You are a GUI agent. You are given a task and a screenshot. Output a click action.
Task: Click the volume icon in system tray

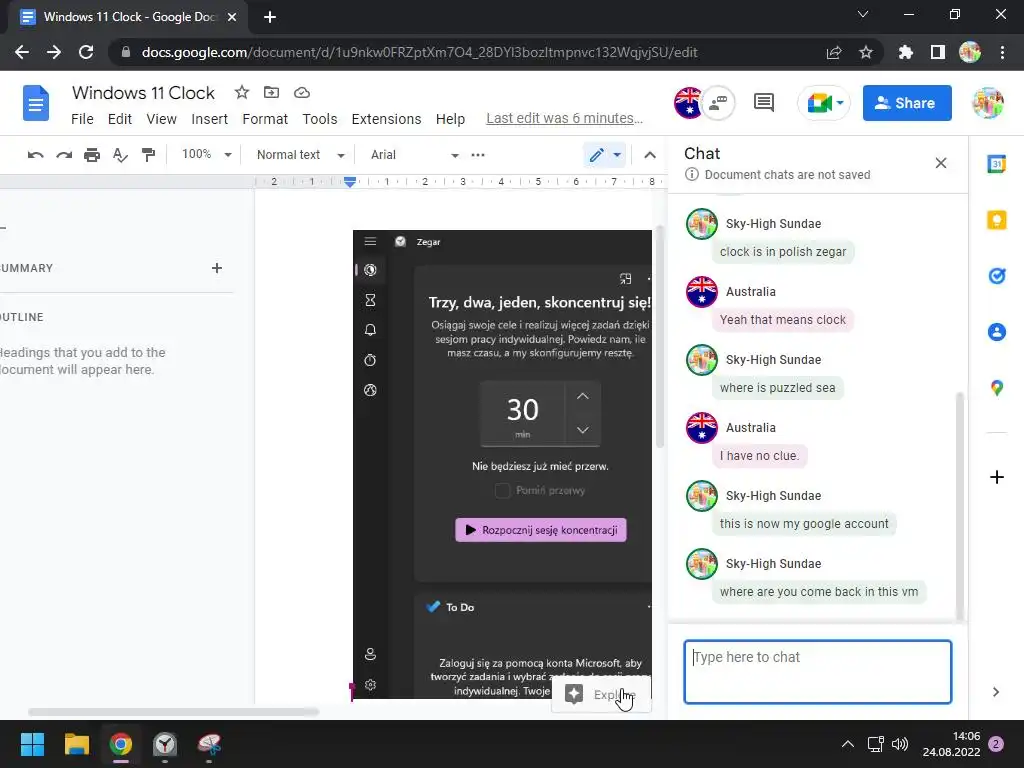[x=900, y=744]
